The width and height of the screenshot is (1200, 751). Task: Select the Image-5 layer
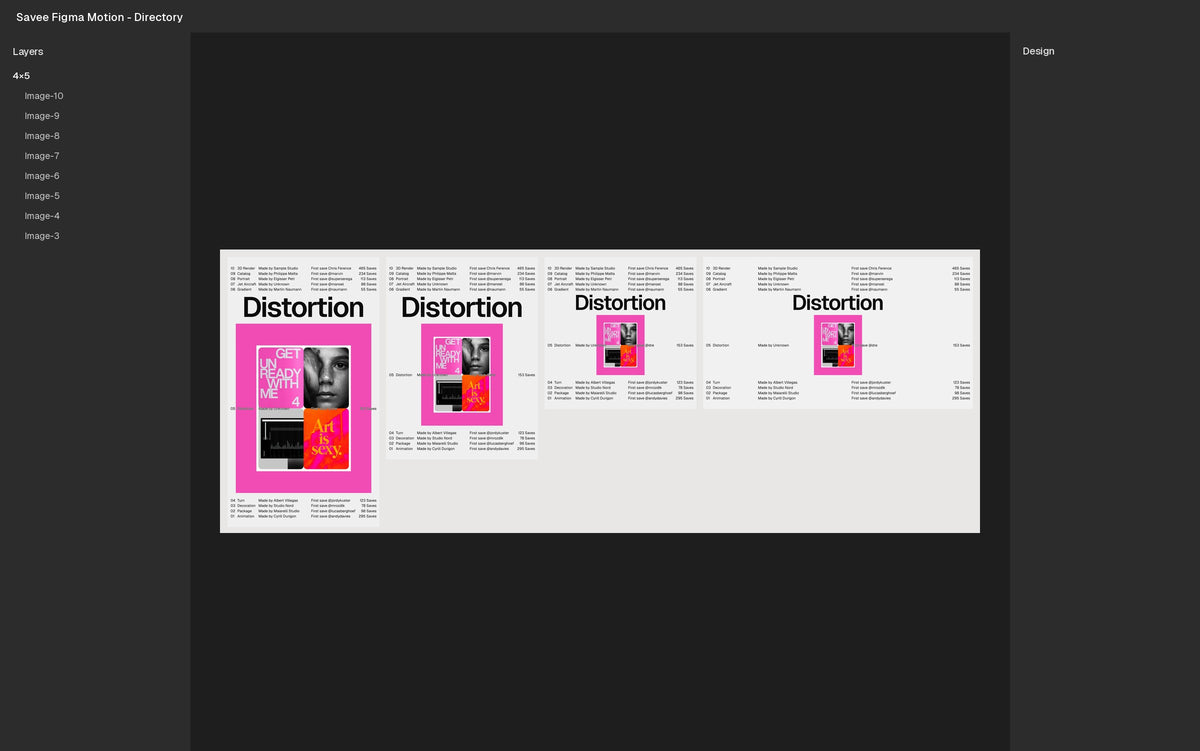pos(42,196)
